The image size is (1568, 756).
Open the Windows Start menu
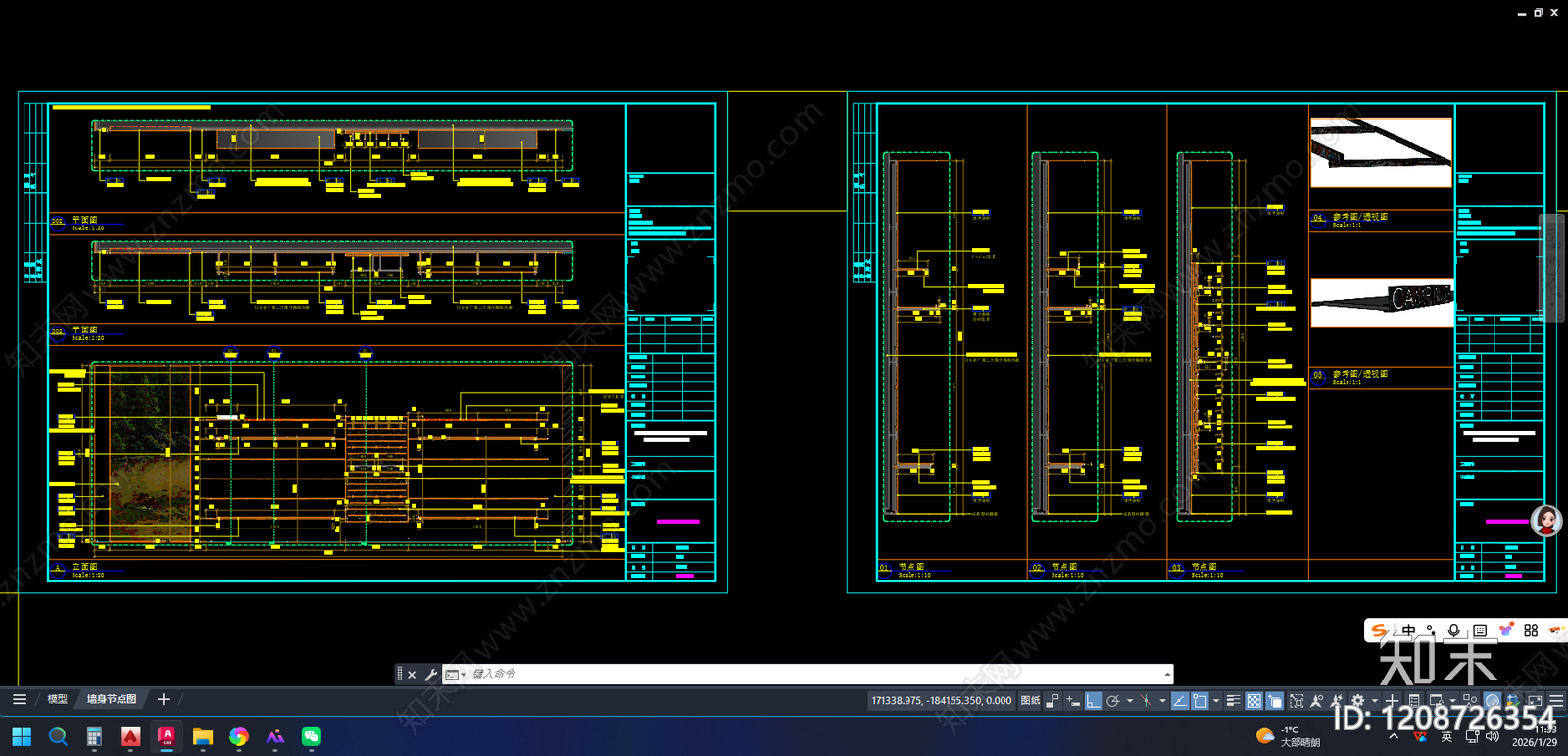[x=22, y=736]
